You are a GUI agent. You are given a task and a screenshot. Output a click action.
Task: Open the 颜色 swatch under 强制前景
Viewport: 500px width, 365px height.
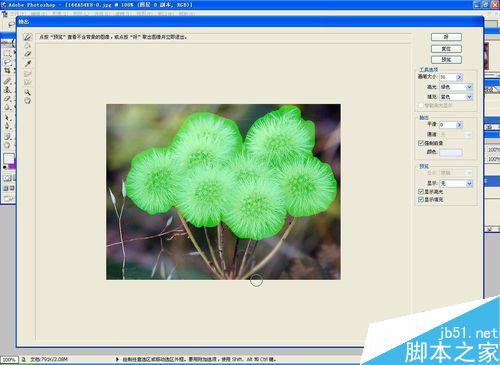click(x=451, y=153)
